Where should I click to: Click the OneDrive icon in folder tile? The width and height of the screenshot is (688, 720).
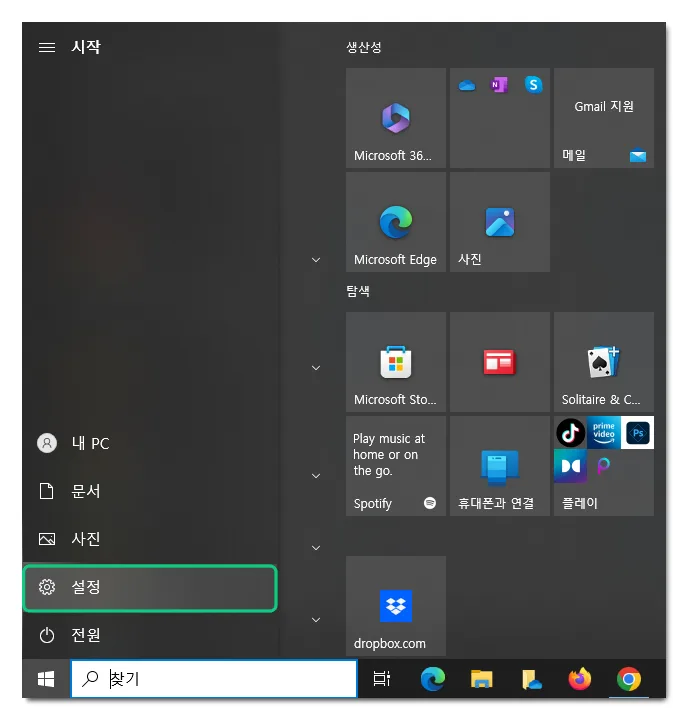pos(467,85)
